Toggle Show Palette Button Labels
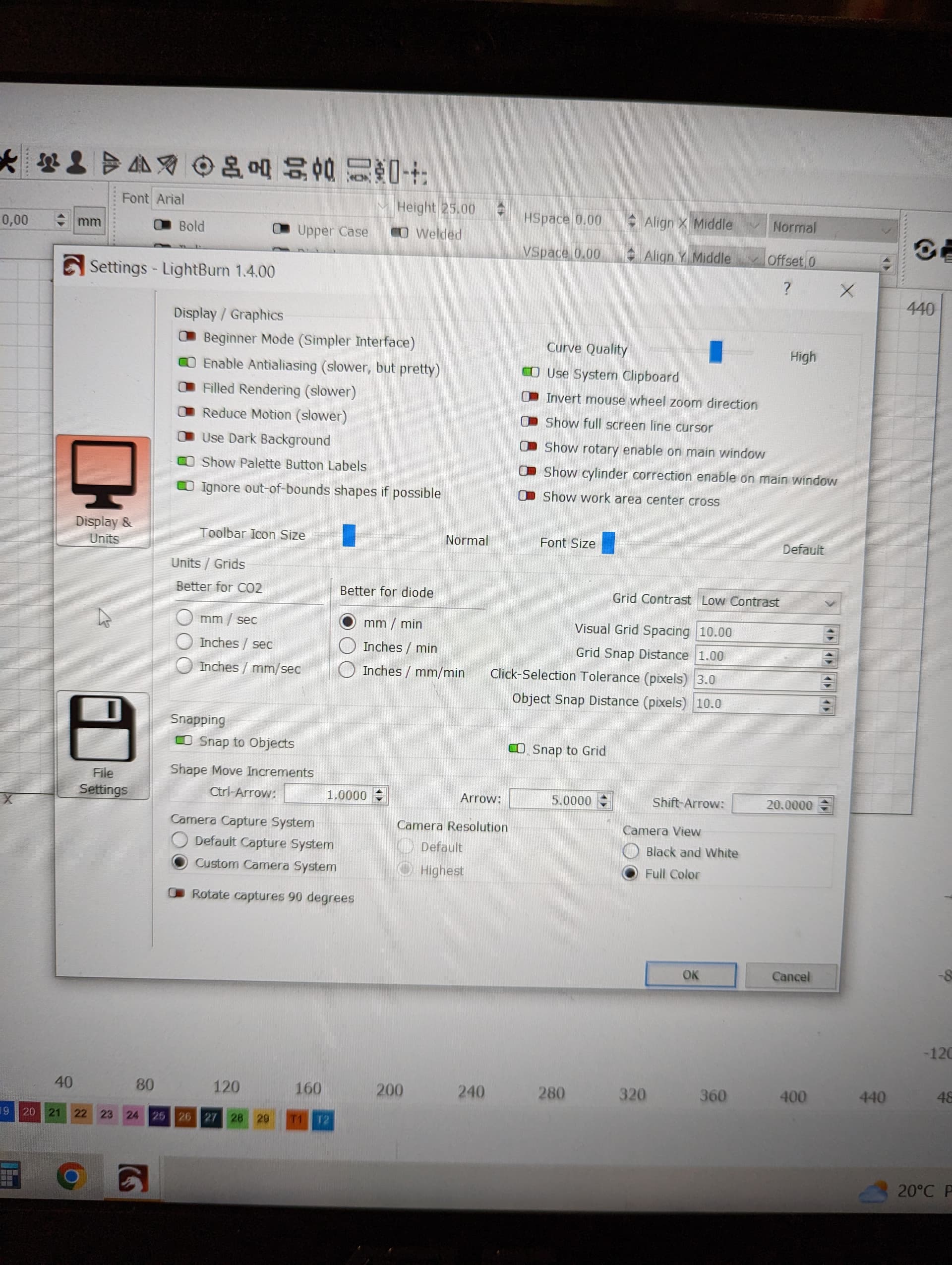The height and width of the screenshot is (1265, 952). pyautogui.click(x=186, y=461)
